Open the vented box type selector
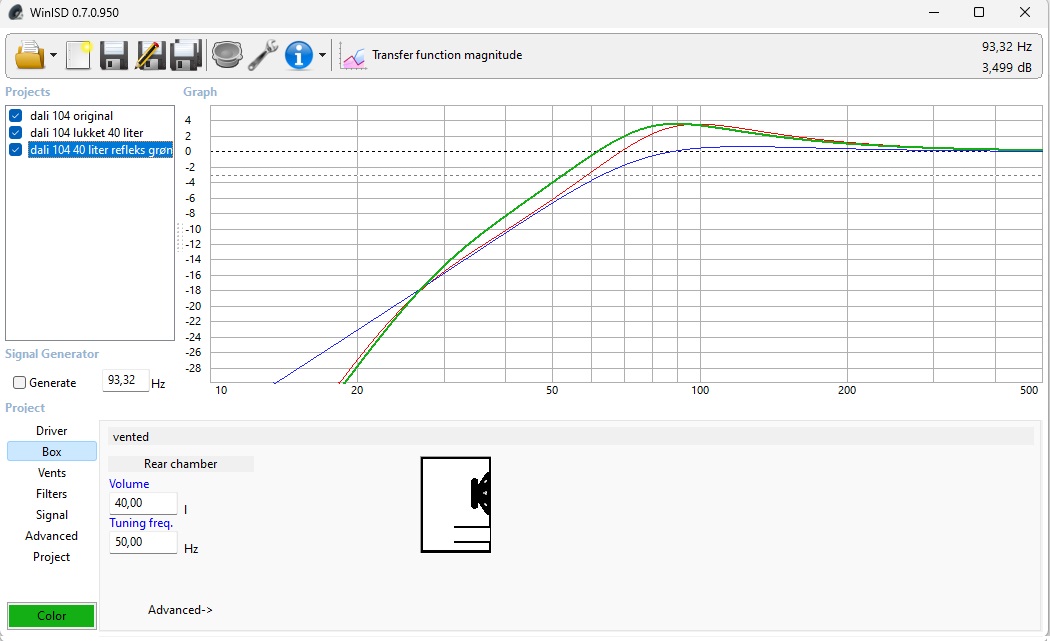 (571, 437)
